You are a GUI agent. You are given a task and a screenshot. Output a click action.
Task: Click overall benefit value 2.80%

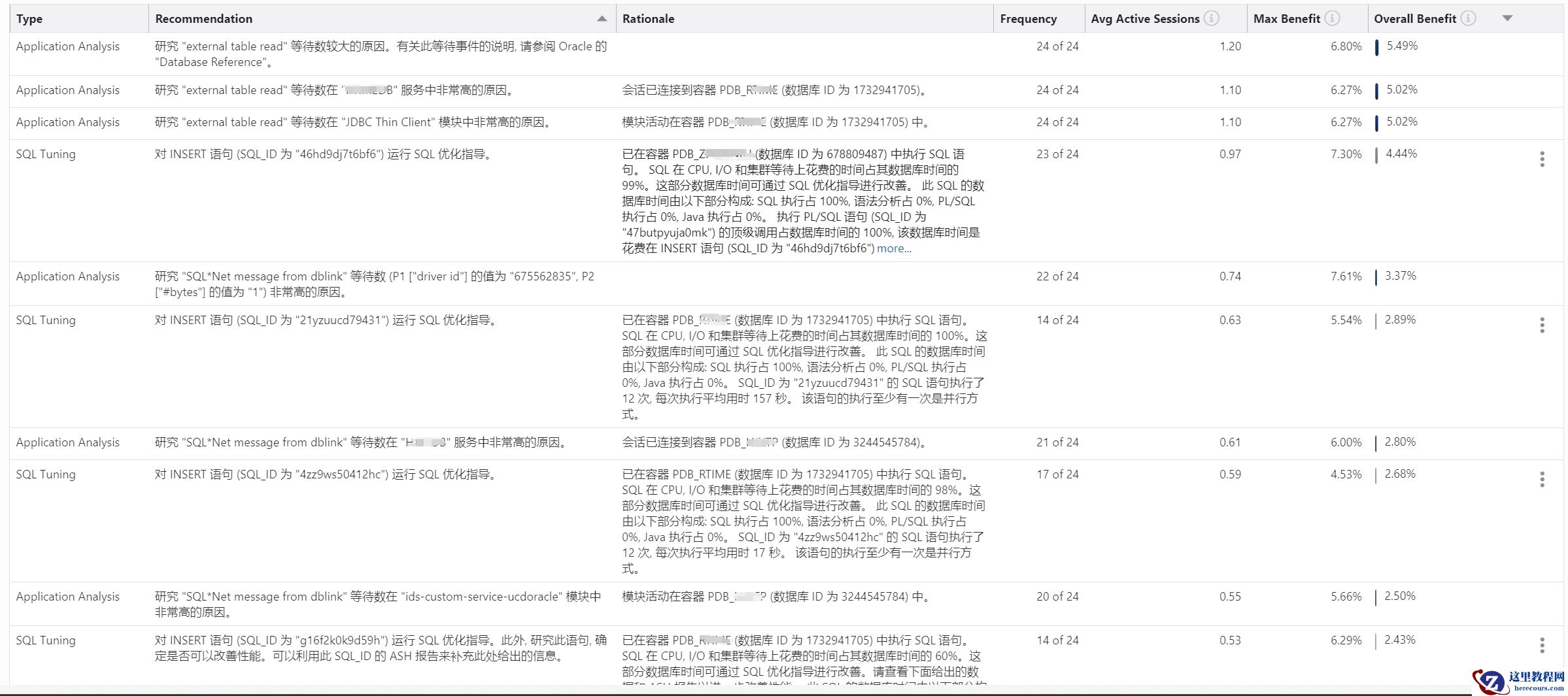pos(1400,442)
